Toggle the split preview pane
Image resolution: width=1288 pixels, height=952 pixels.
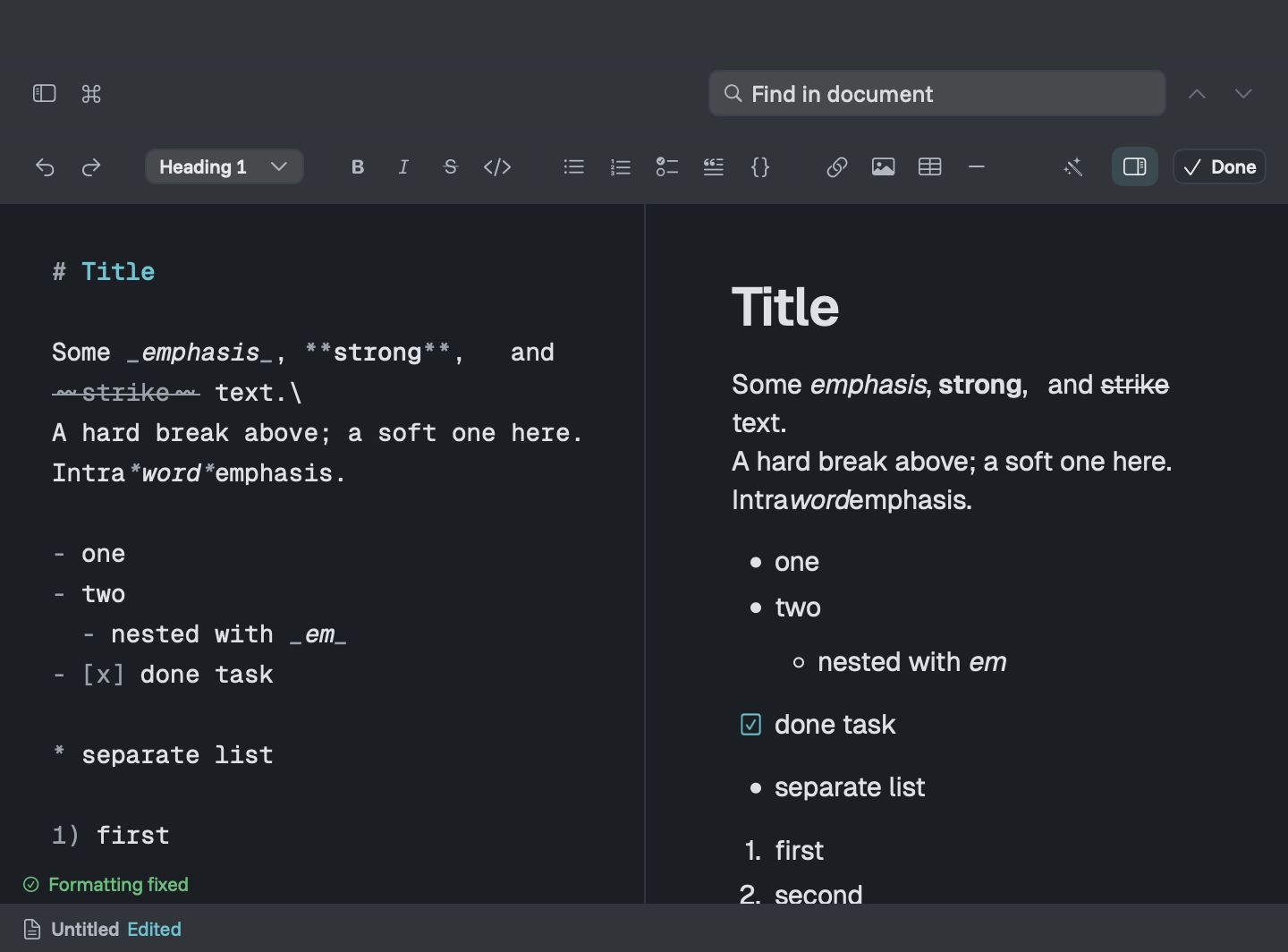coord(1135,167)
